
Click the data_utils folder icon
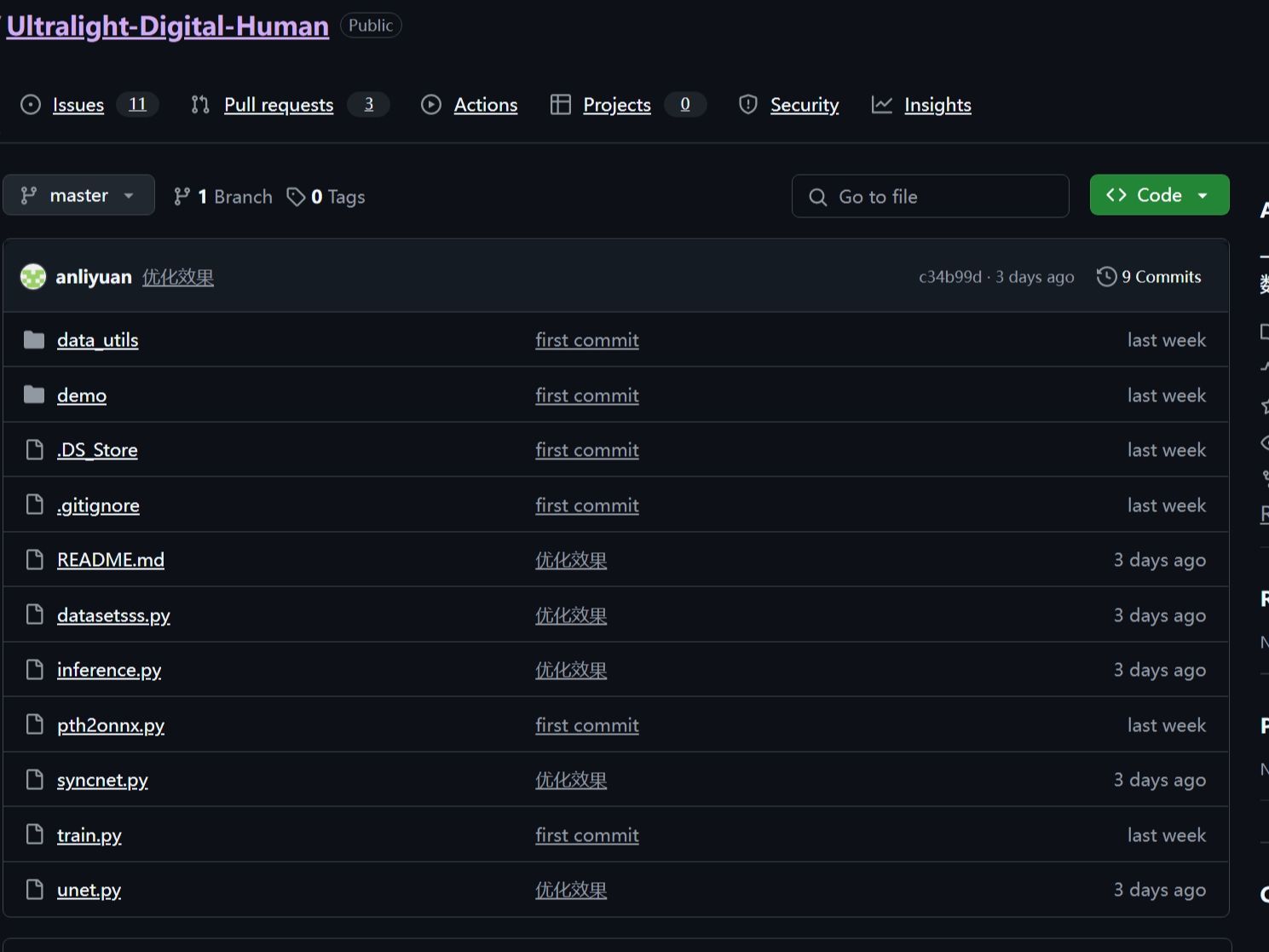coord(34,340)
